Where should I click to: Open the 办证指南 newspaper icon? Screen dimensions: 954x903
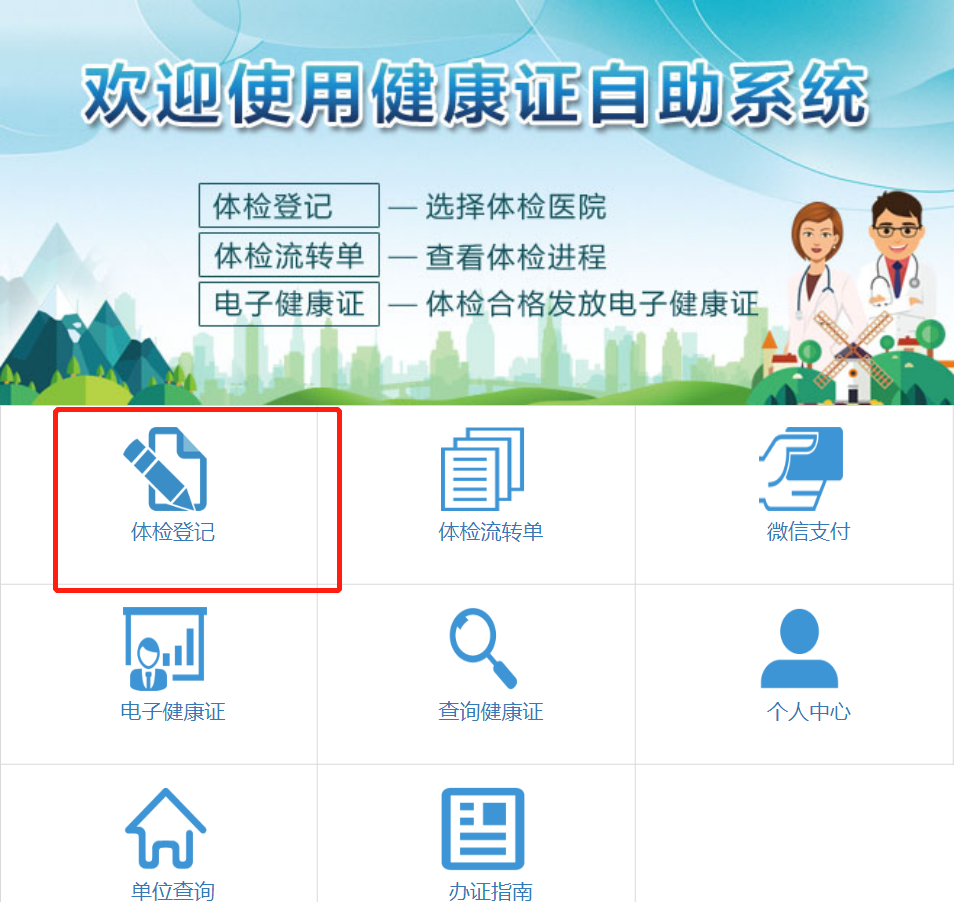coord(483,829)
